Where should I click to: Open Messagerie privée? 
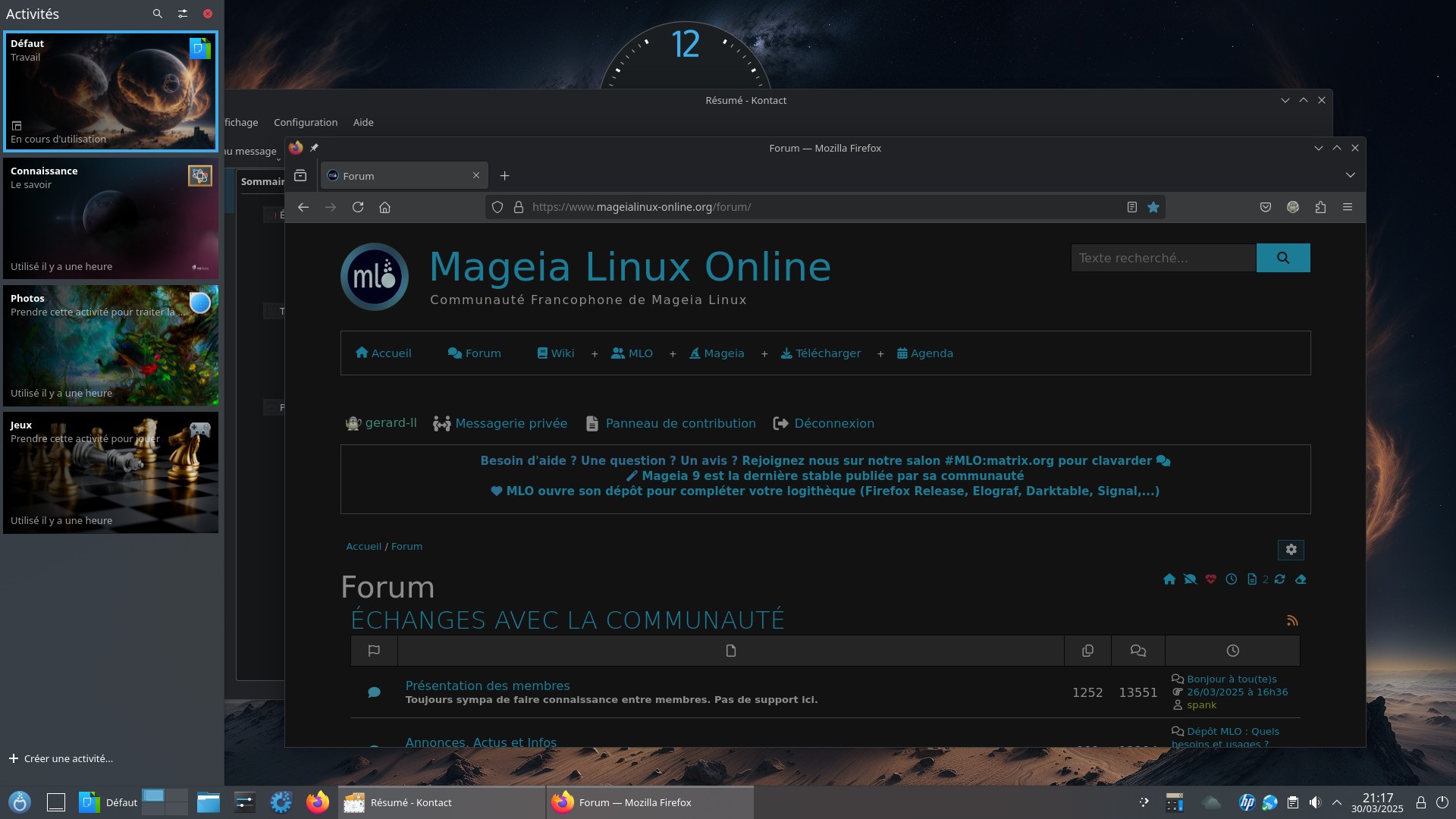click(500, 423)
